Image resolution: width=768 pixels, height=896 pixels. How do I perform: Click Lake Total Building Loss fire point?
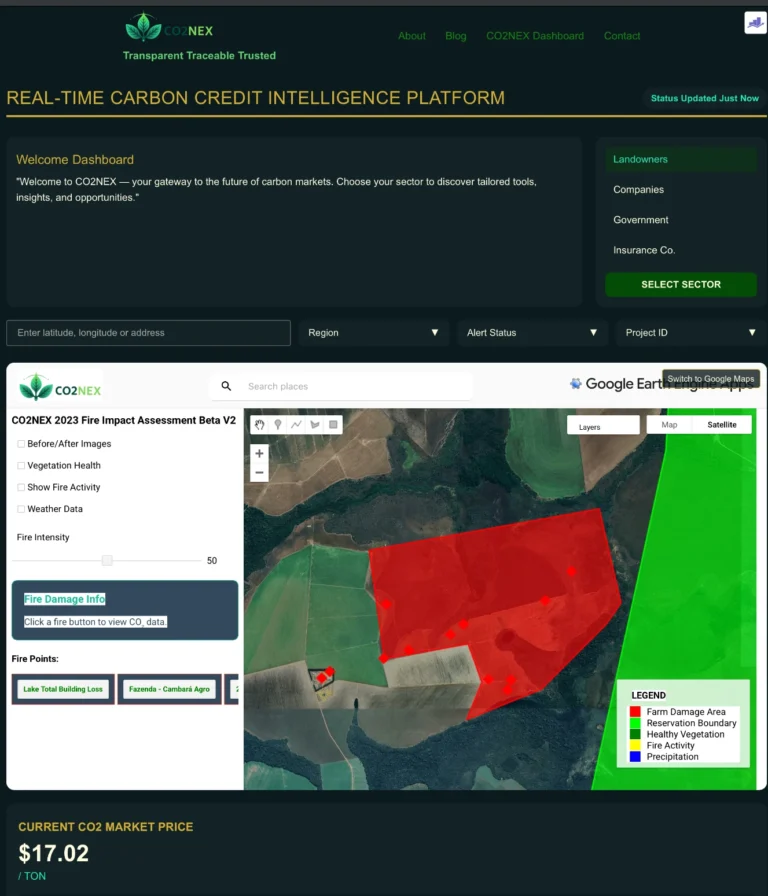click(x=63, y=689)
